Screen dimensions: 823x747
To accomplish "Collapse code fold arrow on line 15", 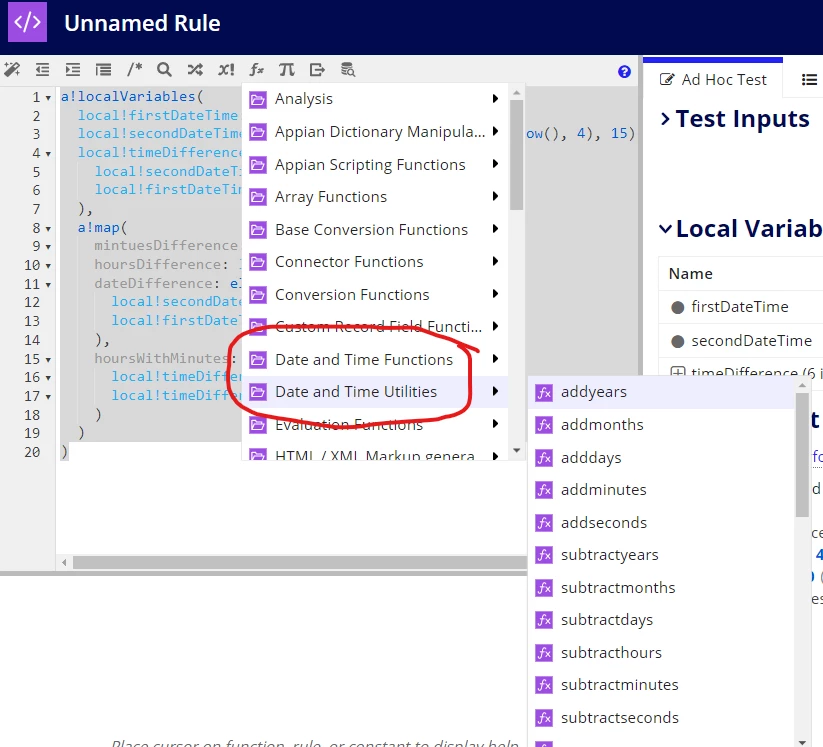I will [x=48, y=360].
